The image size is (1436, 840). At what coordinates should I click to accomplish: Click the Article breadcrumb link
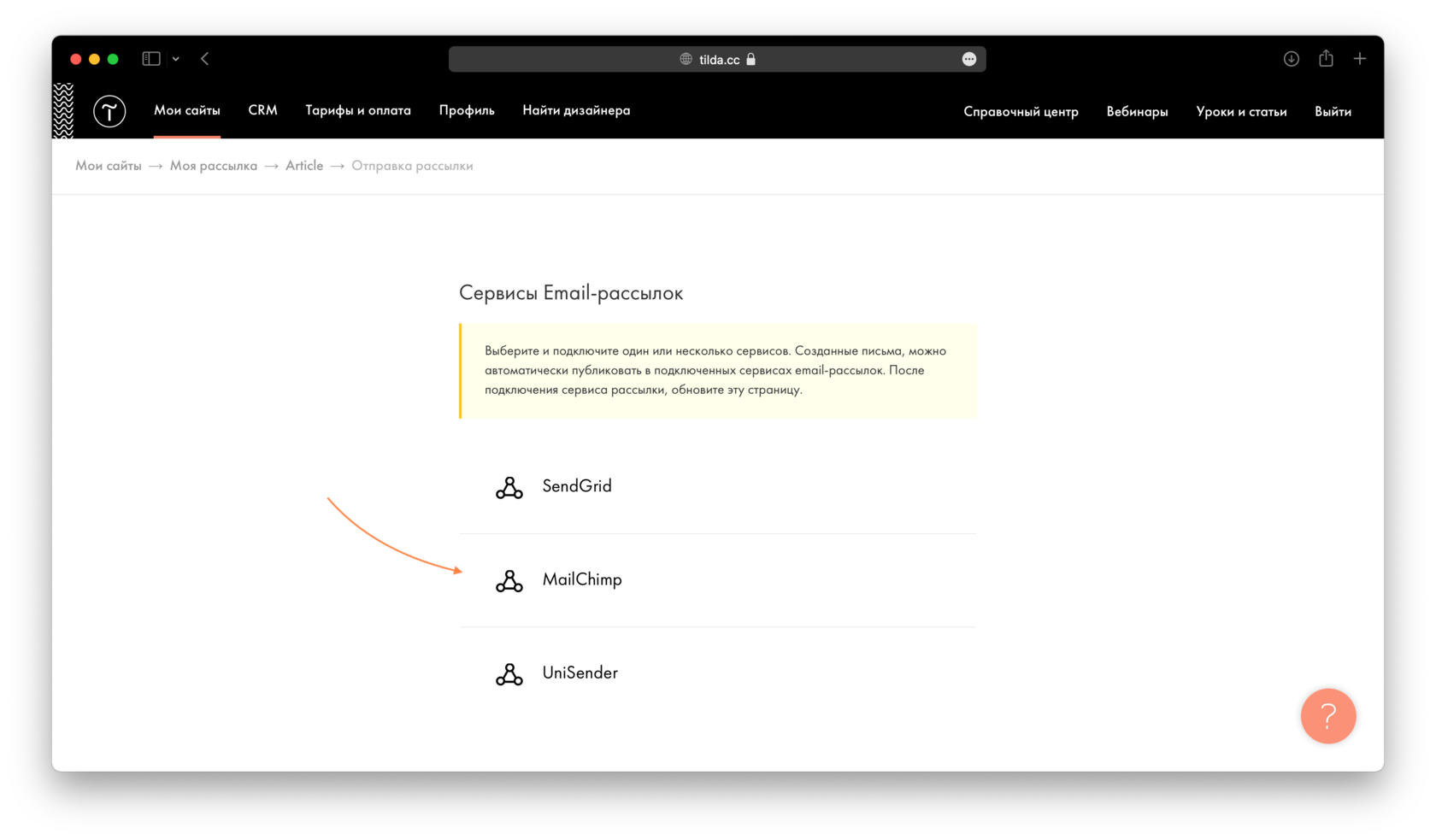point(304,166)
